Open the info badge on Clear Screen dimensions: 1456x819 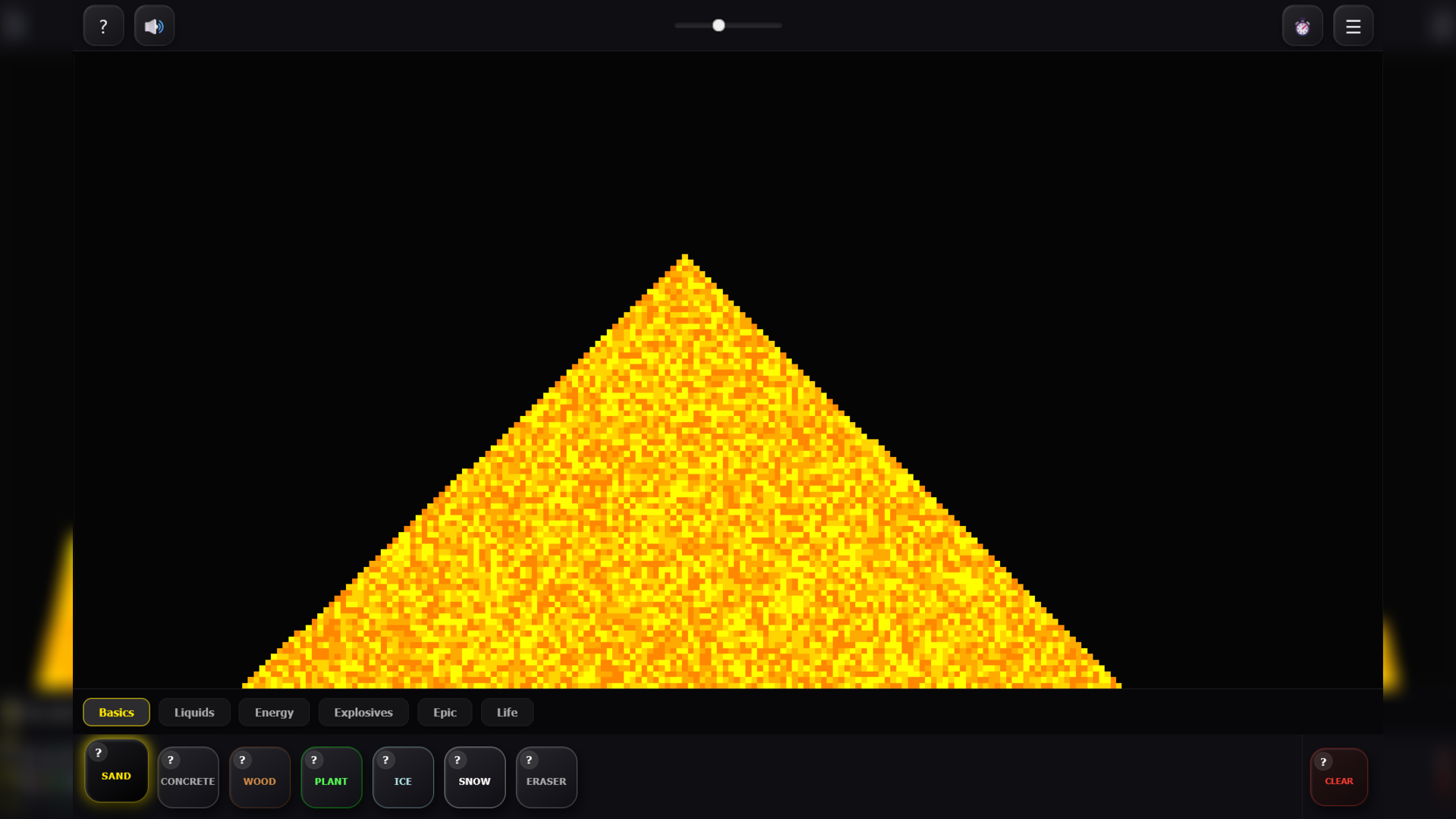(1325, 761)
